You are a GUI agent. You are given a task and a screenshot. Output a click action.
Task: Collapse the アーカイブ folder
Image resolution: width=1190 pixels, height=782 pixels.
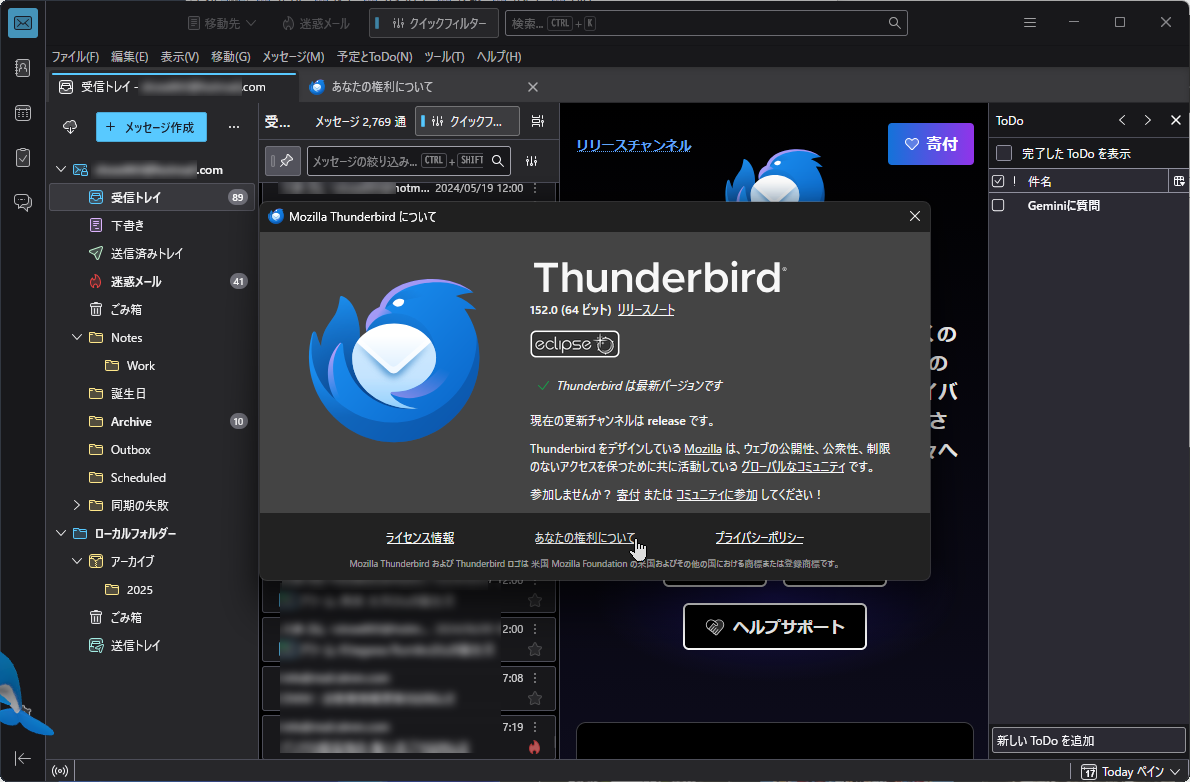click(x=77, y=561)
